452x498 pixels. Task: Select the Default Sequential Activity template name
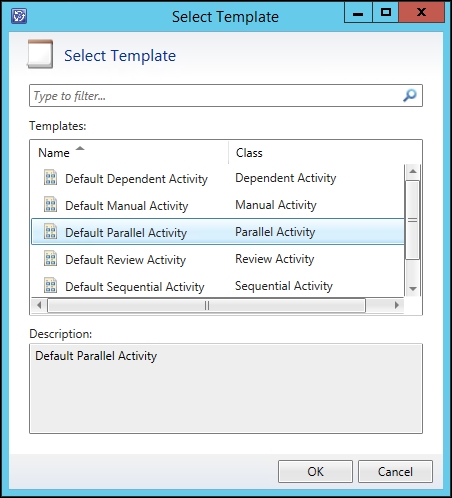[135, 287]
